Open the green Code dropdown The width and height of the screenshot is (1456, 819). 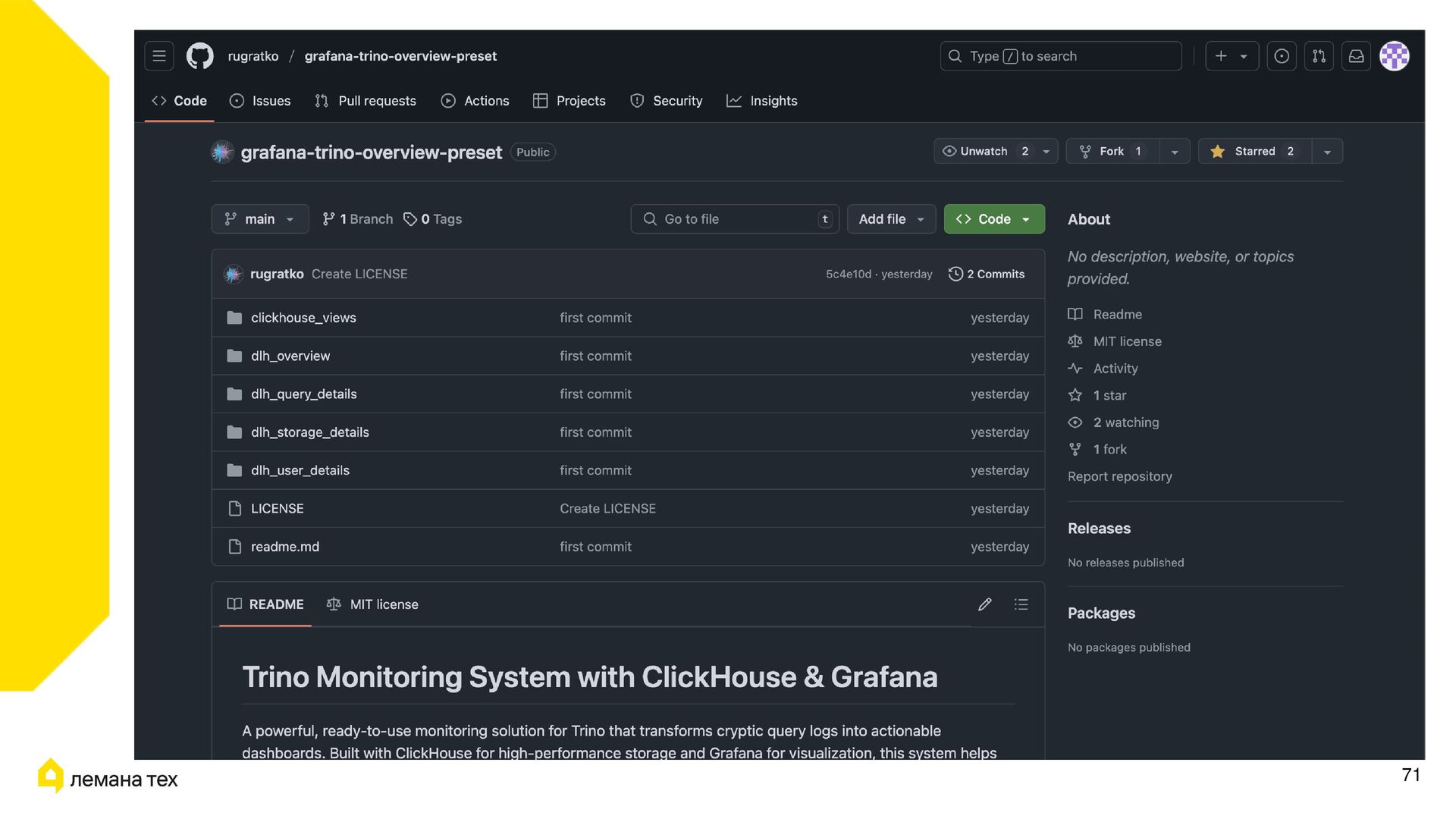[x=993, y=219]
